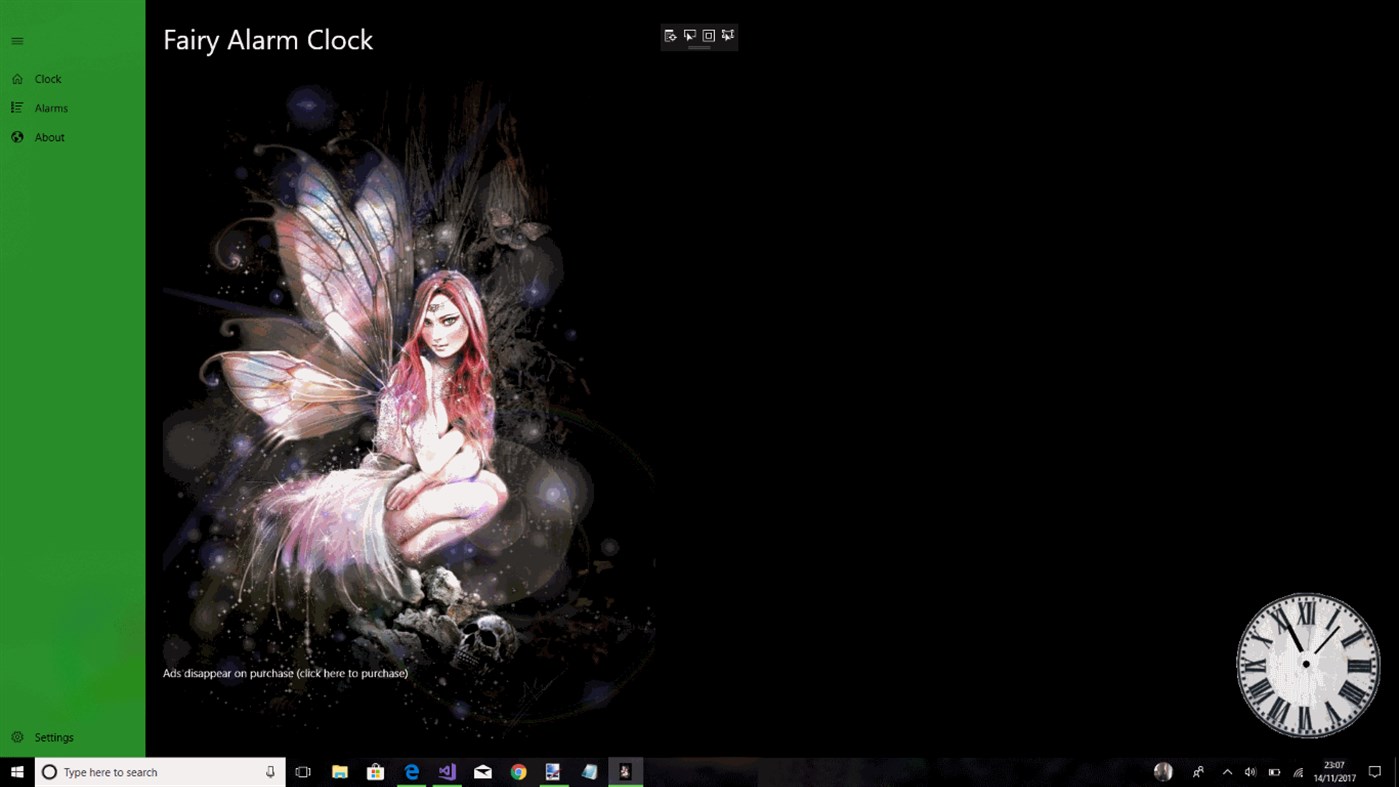Open the Settings gear at bottom left

[x=16, y=737]
